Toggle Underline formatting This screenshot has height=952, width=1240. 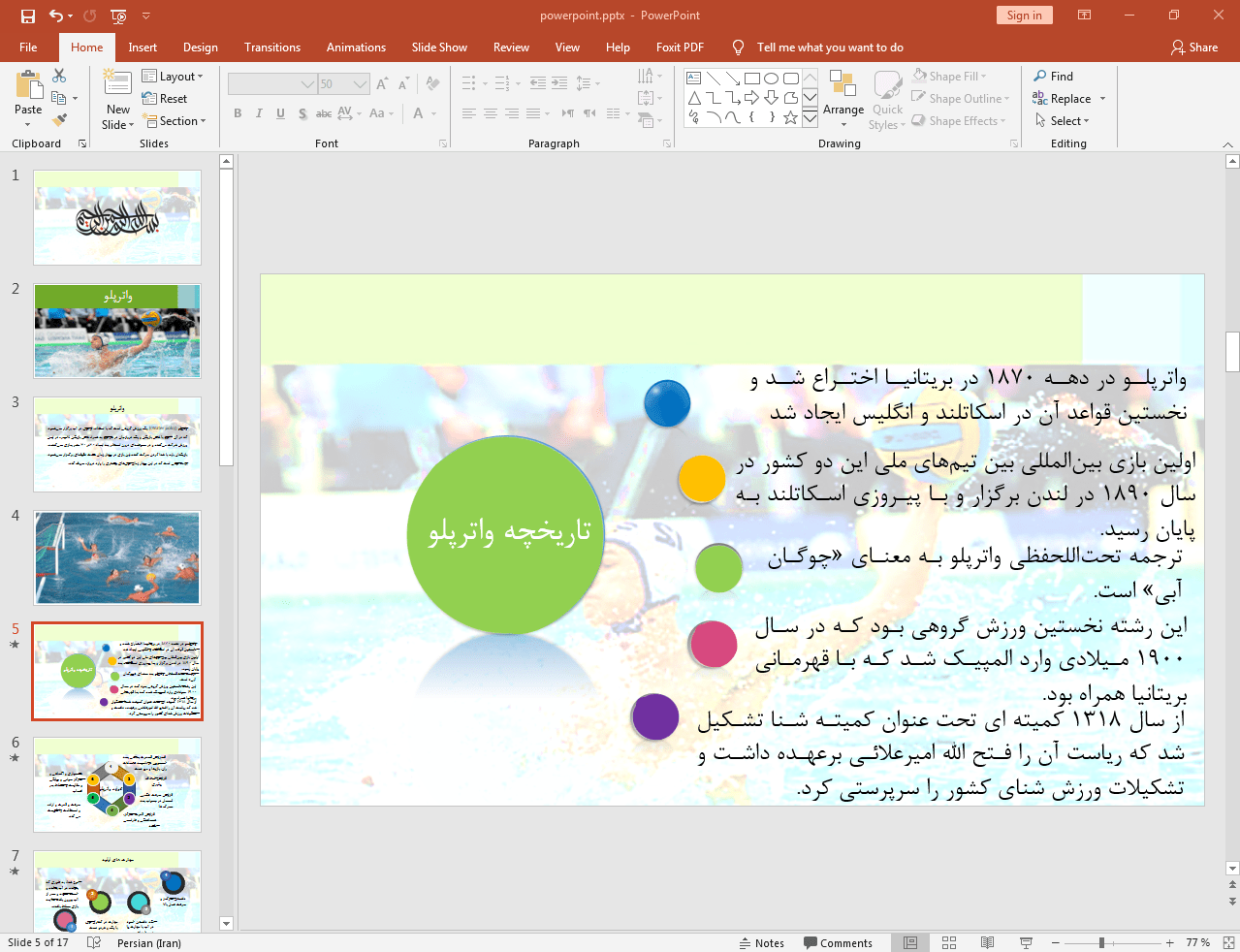coord(280,113)
